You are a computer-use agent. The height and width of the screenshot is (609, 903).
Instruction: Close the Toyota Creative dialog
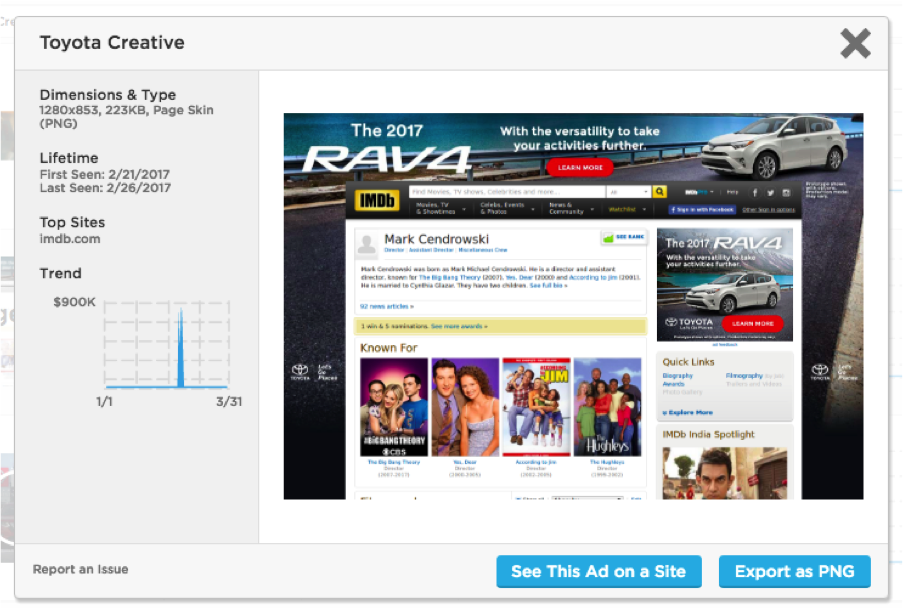pyautogui.click(x=855, y=44)
